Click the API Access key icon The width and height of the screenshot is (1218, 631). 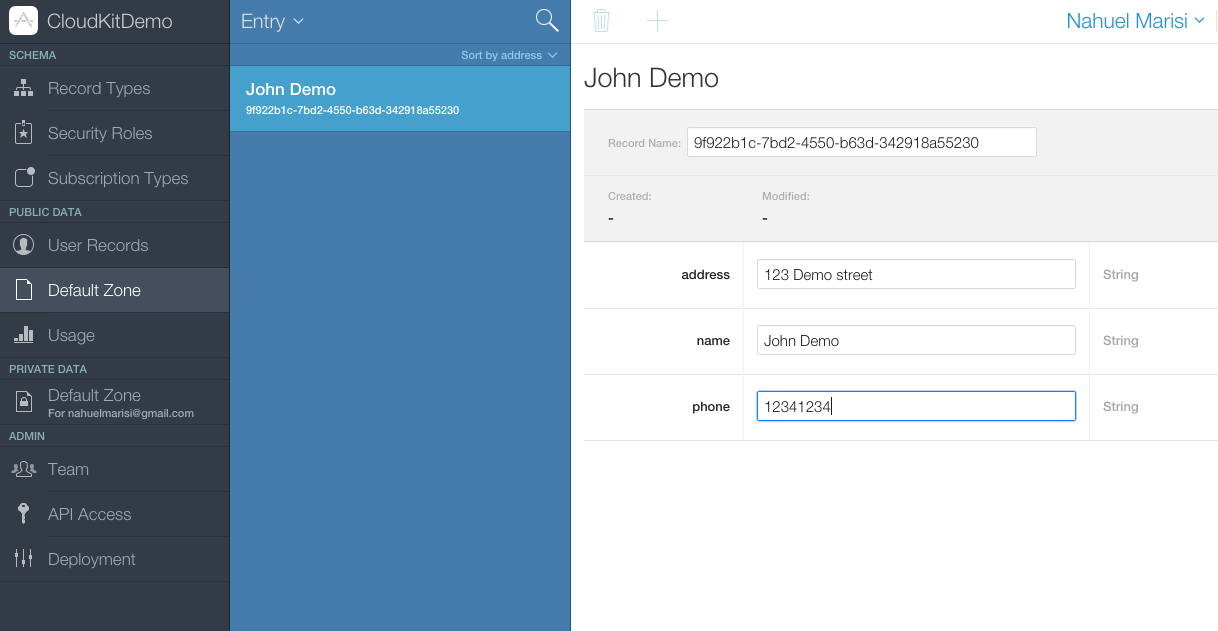point(24,514)
